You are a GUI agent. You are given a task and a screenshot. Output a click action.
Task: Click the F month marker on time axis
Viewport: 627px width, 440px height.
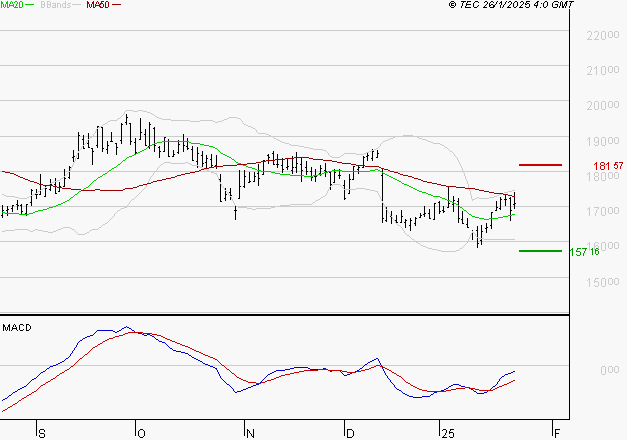point(557,434)
